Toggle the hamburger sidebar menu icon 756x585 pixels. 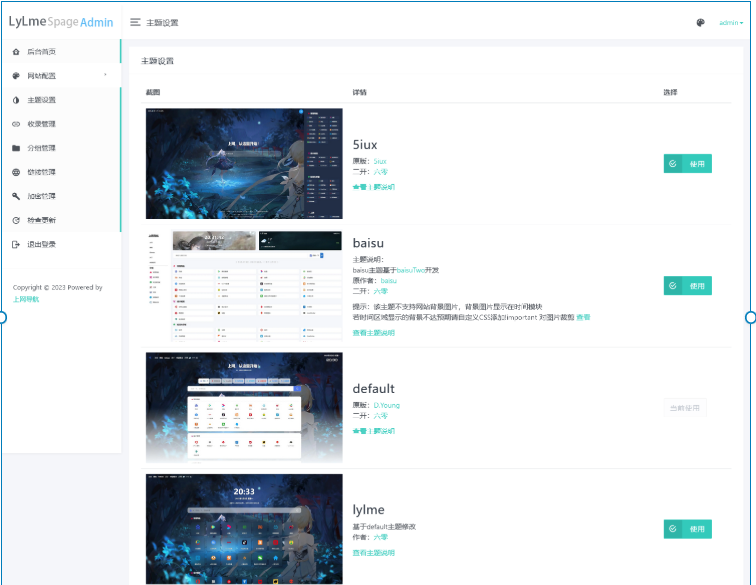(135, 22)
